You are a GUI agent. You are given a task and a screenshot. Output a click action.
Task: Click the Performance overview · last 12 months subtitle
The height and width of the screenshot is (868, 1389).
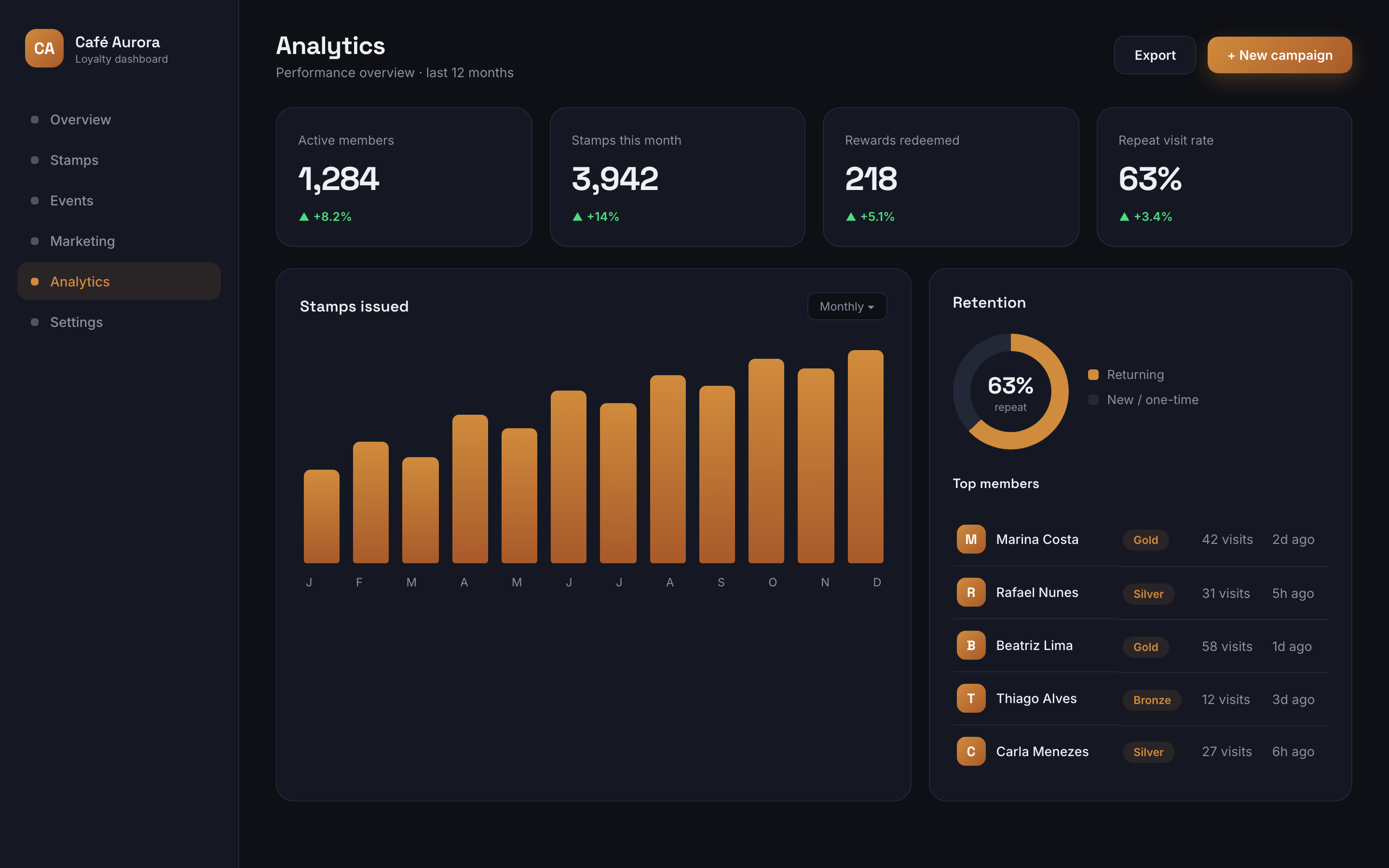[395, 73]
